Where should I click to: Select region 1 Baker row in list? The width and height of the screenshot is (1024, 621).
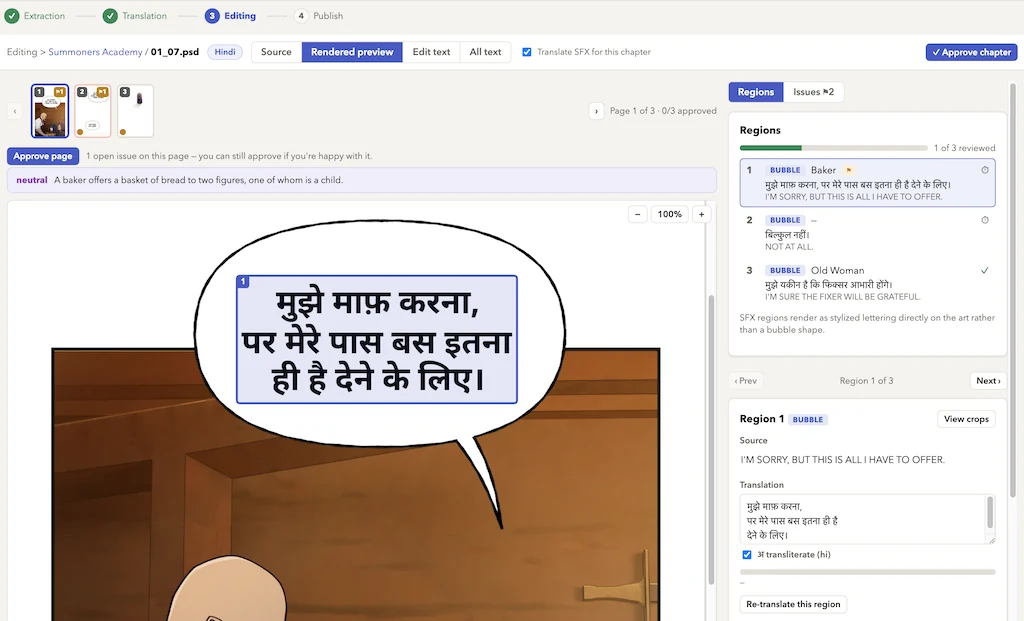[x=867, y=183]
